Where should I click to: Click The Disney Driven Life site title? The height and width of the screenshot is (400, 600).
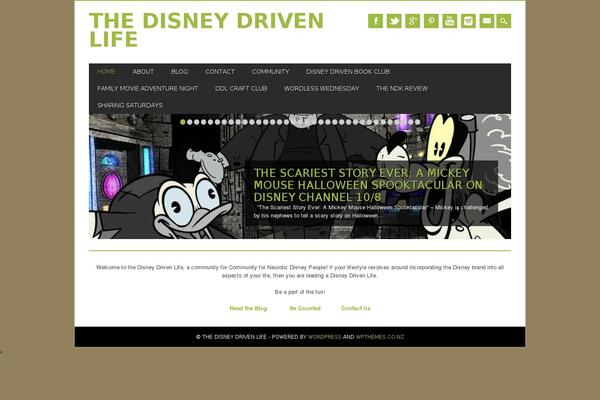[x=206, y=30]
